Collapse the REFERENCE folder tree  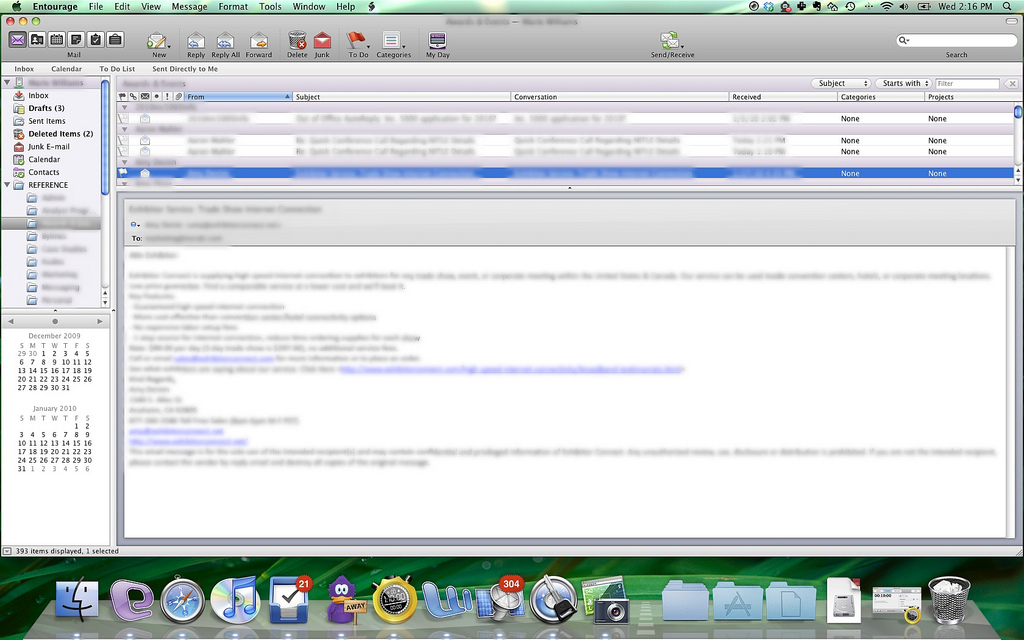pyautogui.click(x=7, y=185)
